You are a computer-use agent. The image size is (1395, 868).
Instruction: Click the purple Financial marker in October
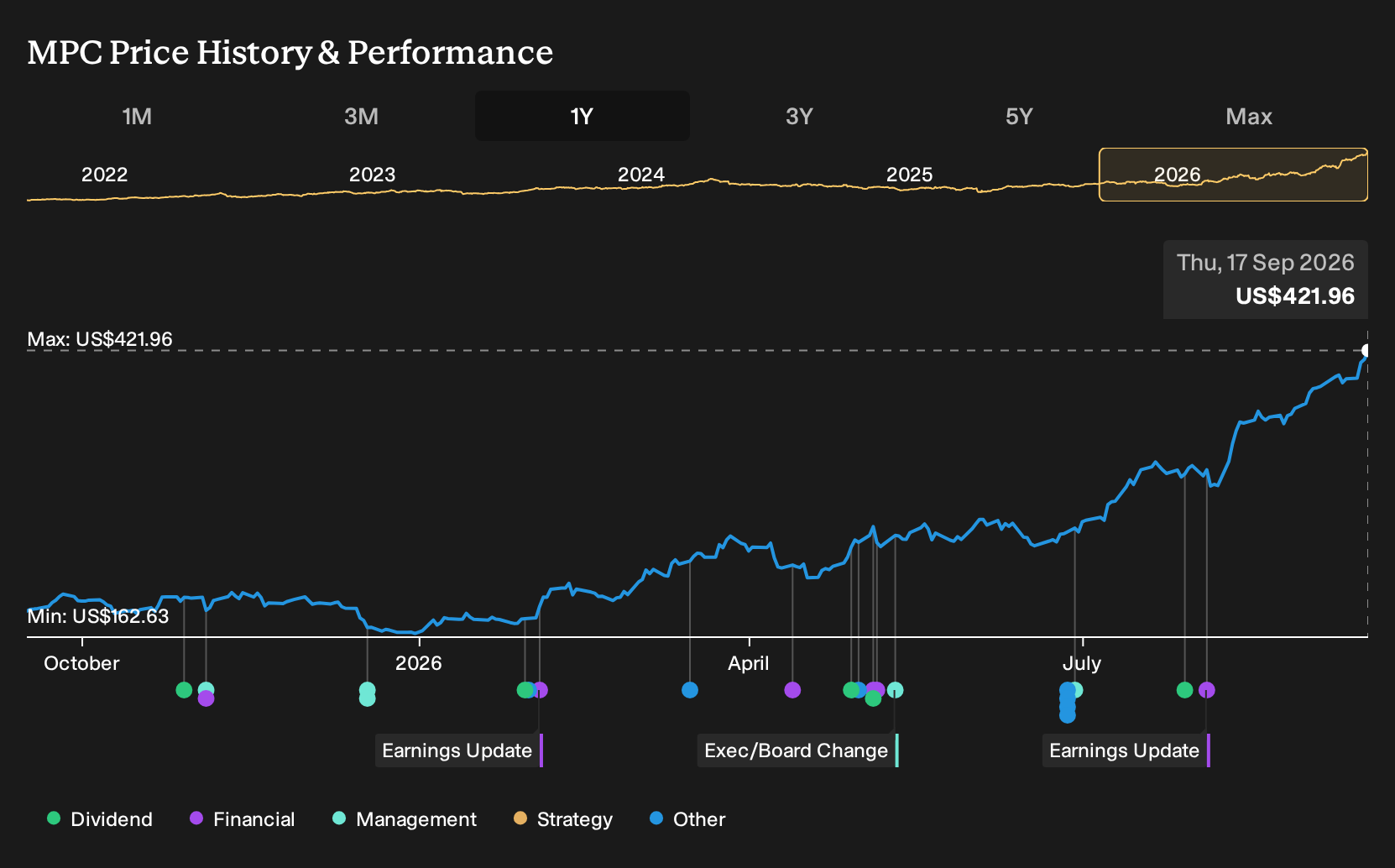pyautogui.click(x=206, y=698)
